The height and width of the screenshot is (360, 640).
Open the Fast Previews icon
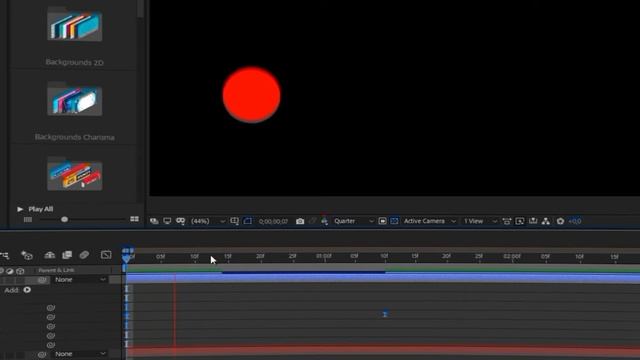(x=520, y=221)
